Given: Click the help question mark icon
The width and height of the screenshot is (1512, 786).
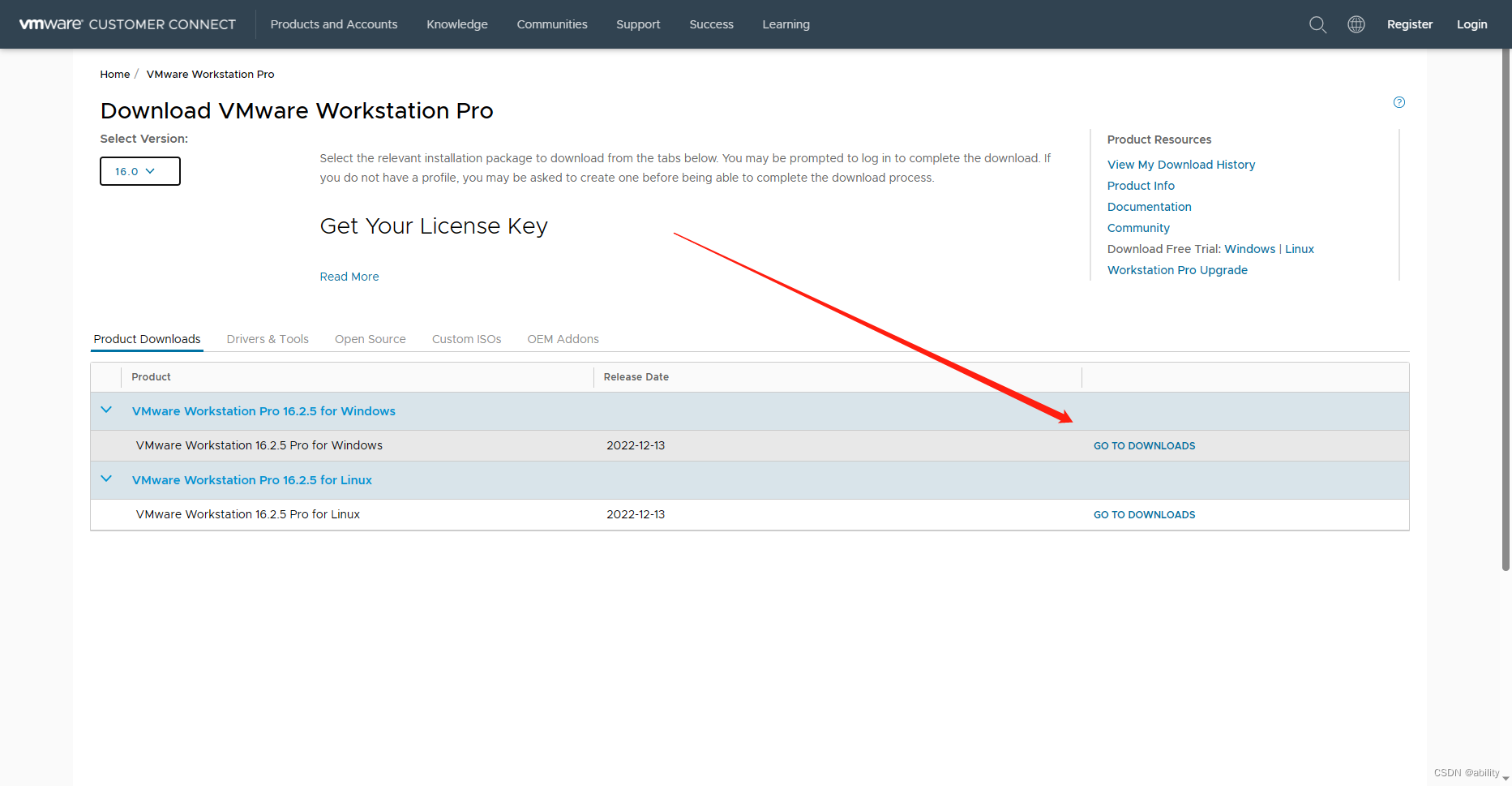Looking at the screenshot, I should coord(1399,102).
